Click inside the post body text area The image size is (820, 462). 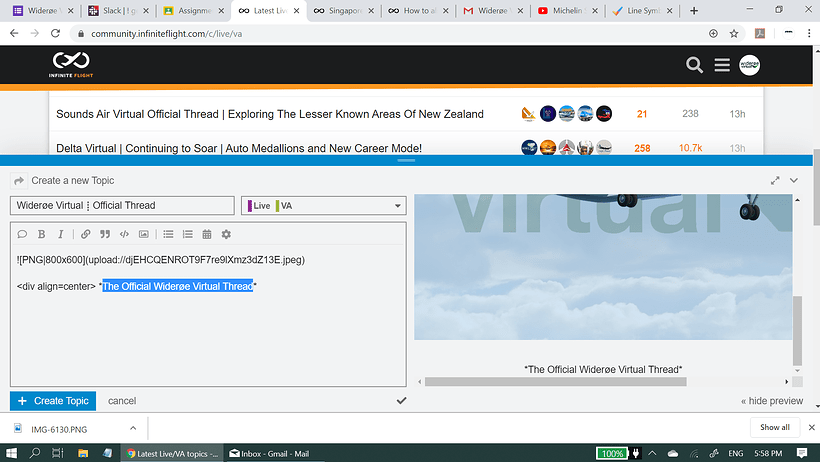208,315
